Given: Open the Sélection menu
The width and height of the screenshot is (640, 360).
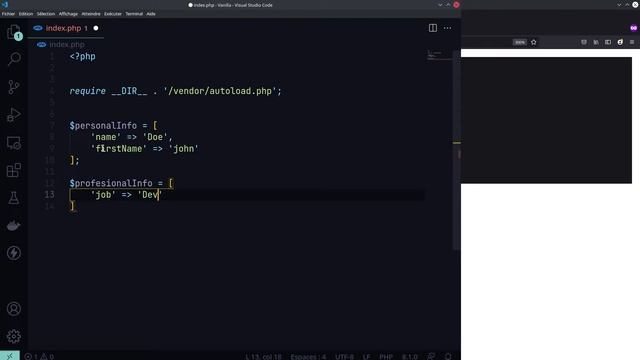Looking at the screenshot, I should [46, 14].
